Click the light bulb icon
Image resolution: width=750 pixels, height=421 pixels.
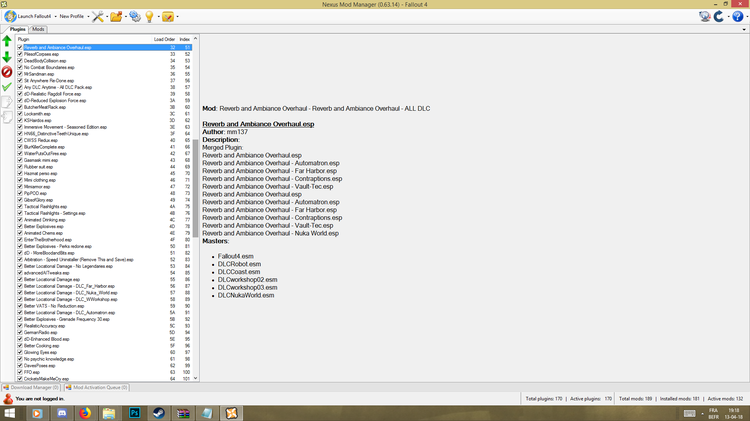click(149, 16)
